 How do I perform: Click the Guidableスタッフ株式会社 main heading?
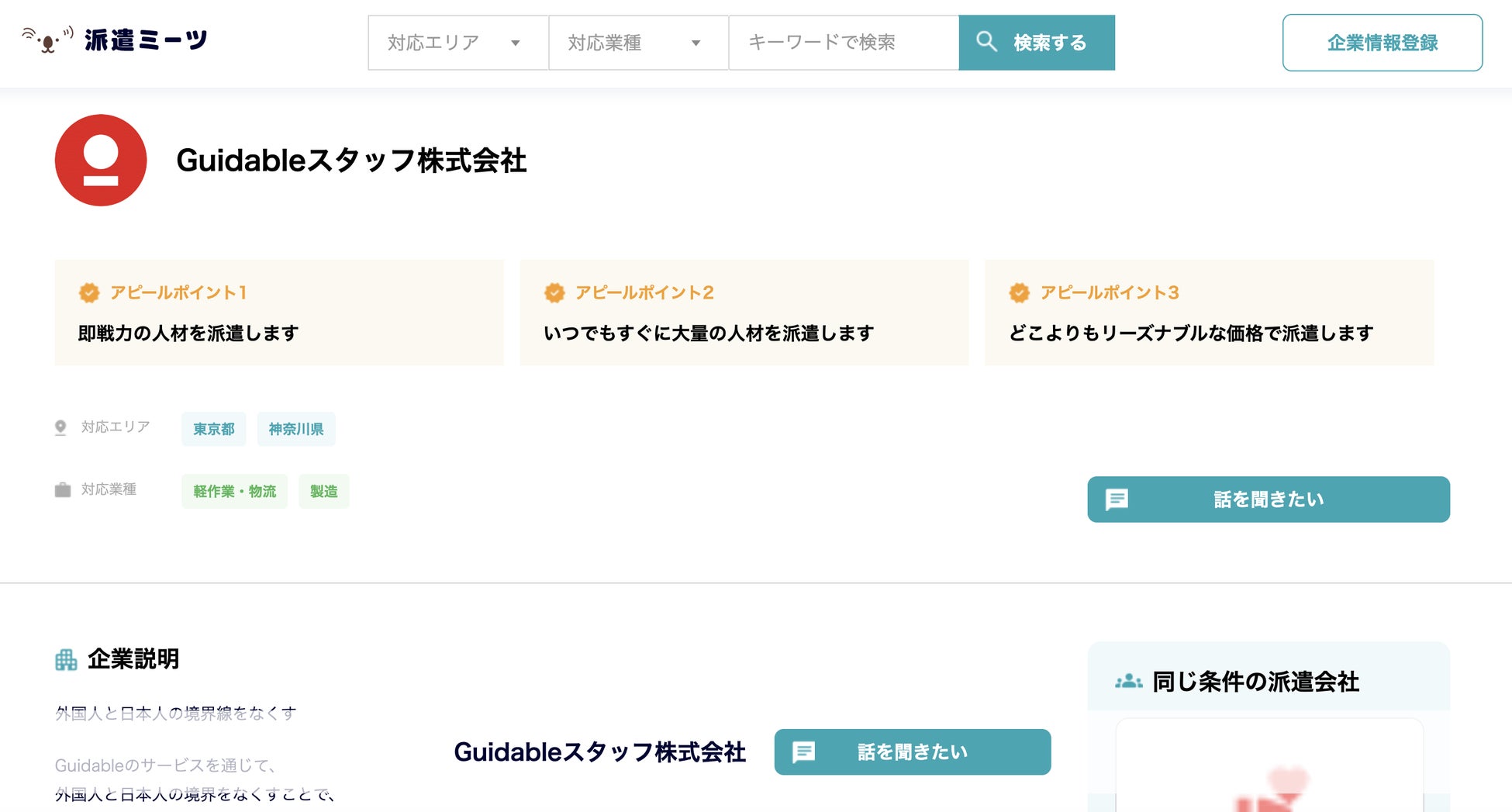pyautogui.click(x=351, y=161)
